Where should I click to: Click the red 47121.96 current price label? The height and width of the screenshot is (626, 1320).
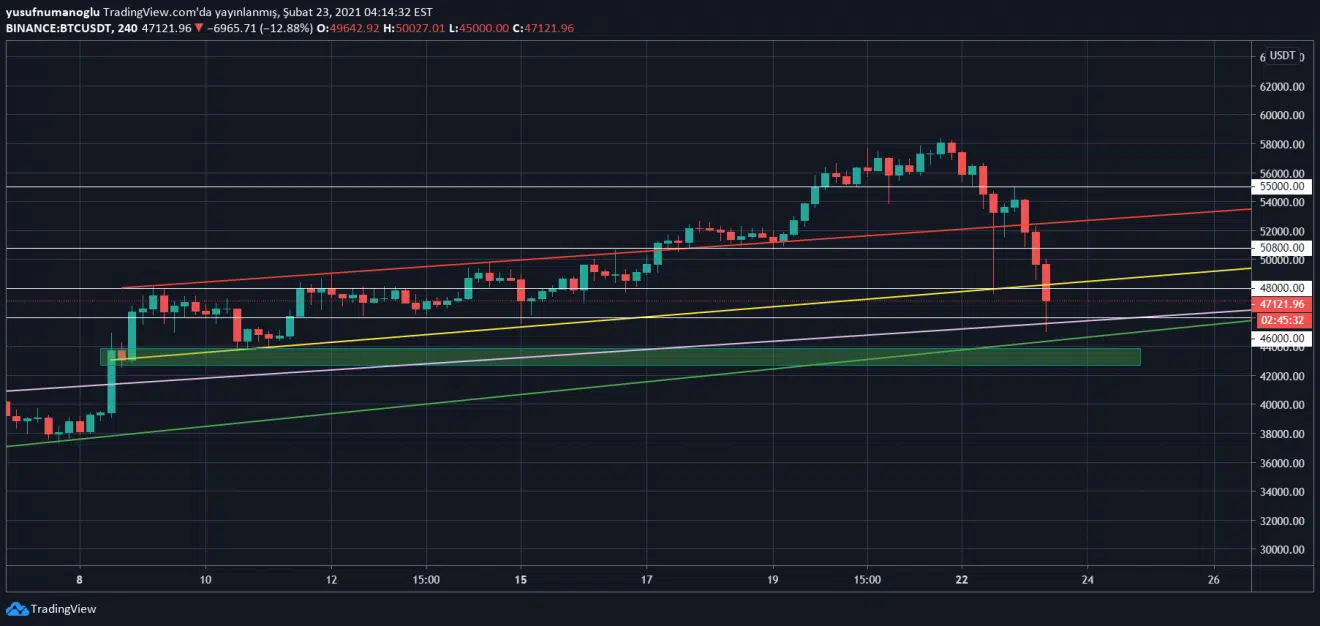(1281, 304)
